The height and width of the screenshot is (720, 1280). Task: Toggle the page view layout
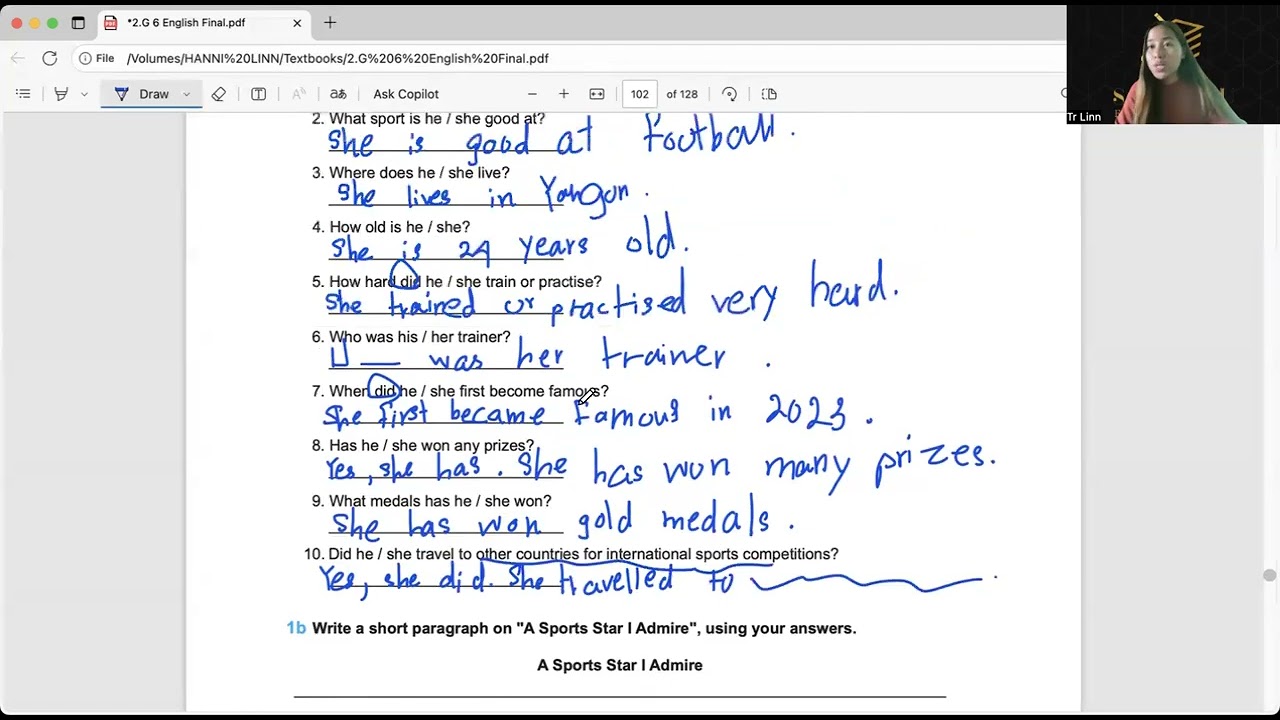(x=769, y=94)
